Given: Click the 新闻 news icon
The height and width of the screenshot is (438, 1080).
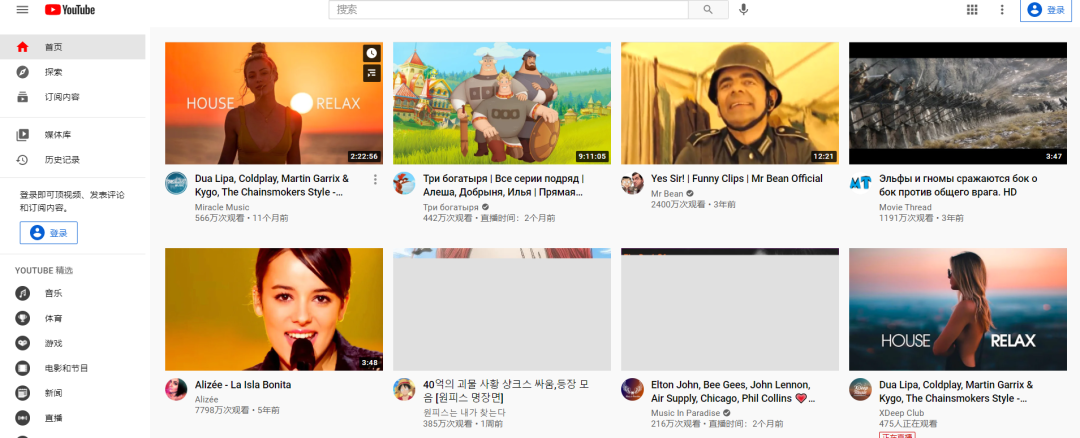Looking at the screenshot, I should pos(23,393).
